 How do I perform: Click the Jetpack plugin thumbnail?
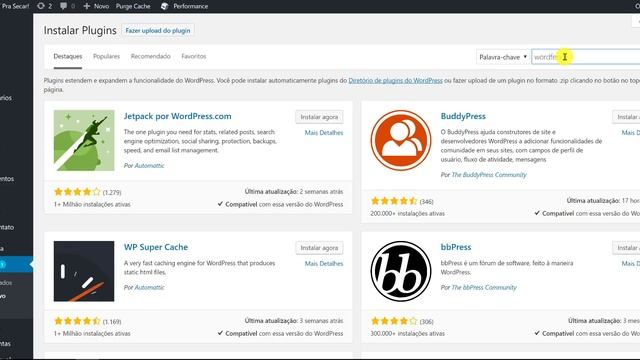(84, 140)
